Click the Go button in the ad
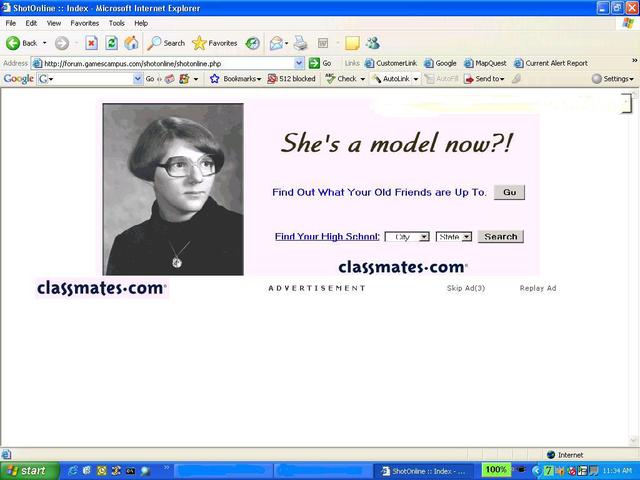The image size is (640, 480). coord(509,192)
